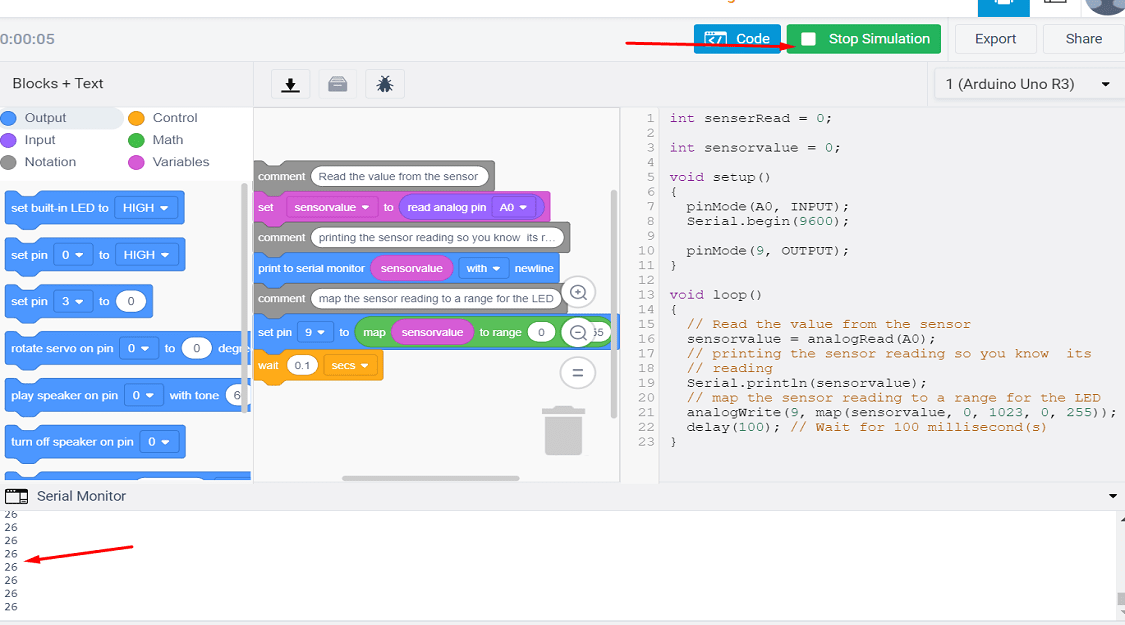This screenshot has width=1125, height=625.
Task: Click the Share button
Action: pyautogui.click(x=1083, y=39)
